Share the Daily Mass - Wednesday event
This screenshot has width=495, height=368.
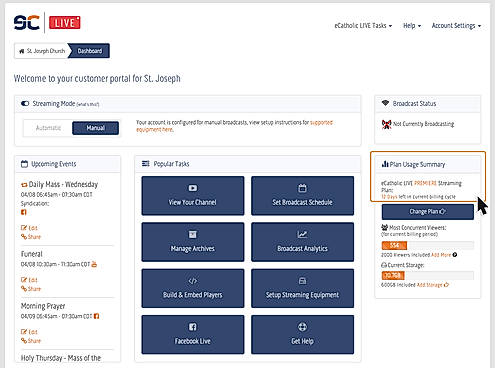[x=31, y=237]
